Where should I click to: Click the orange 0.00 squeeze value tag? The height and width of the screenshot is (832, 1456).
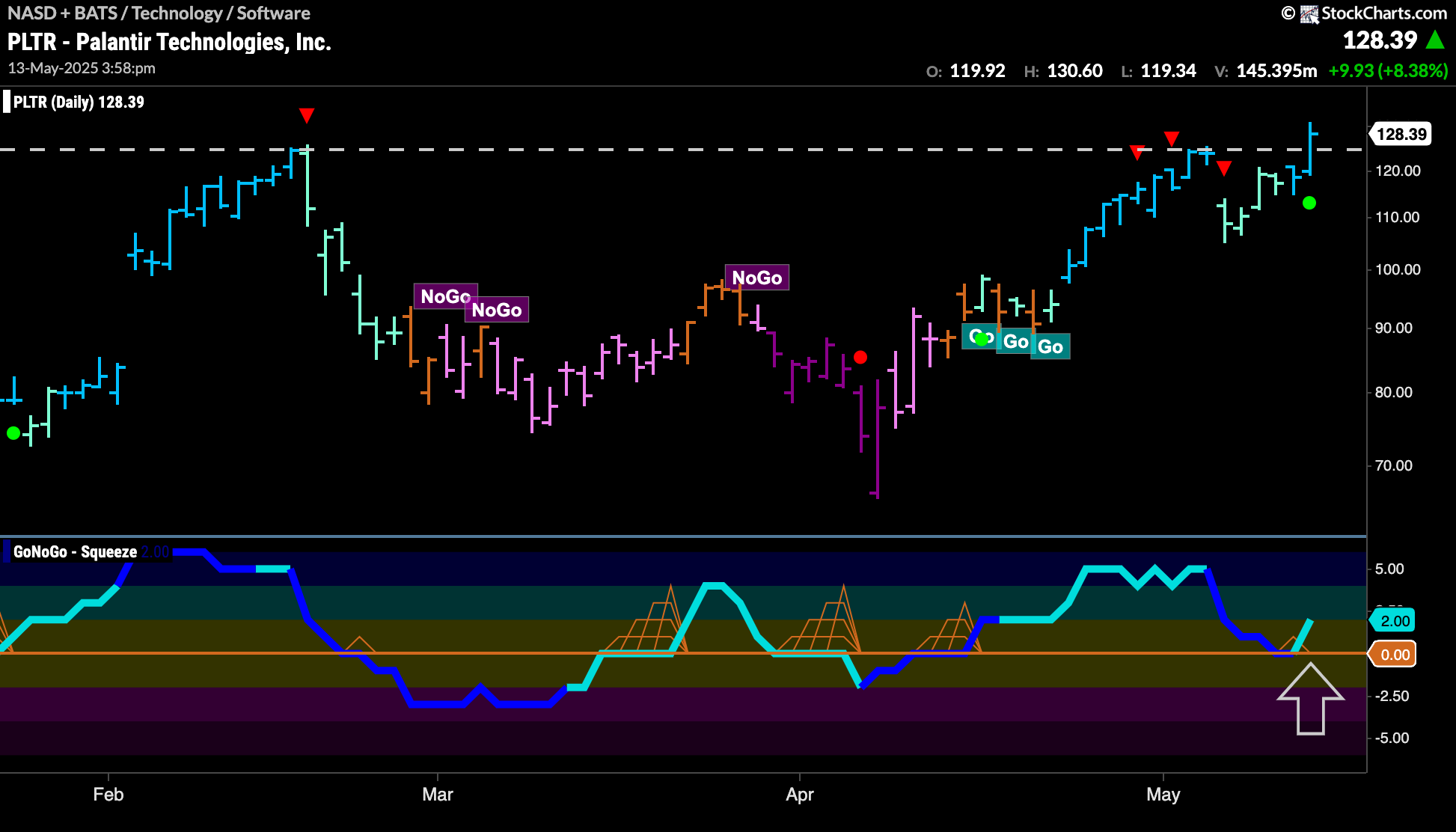[x=1394, y=655]
